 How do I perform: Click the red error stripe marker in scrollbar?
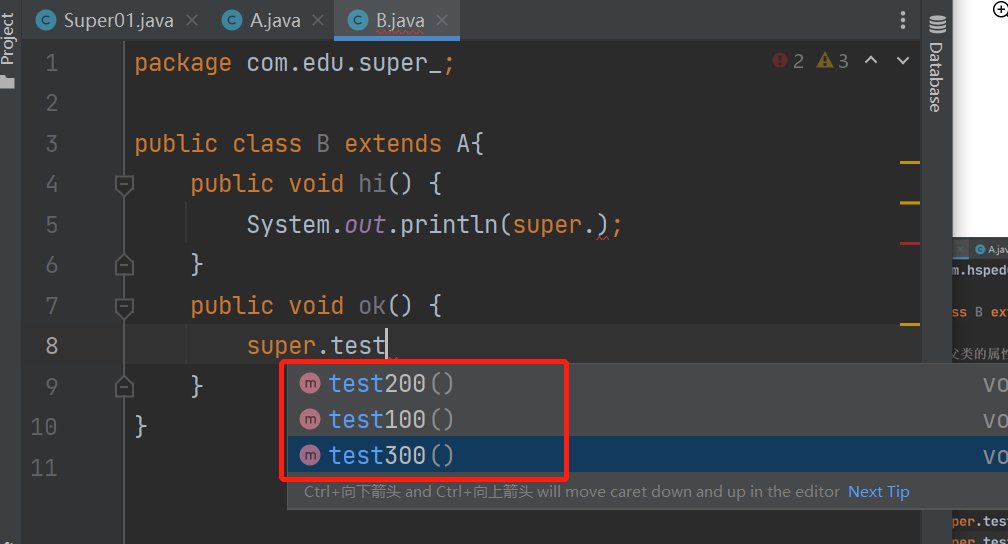[909, 243]
